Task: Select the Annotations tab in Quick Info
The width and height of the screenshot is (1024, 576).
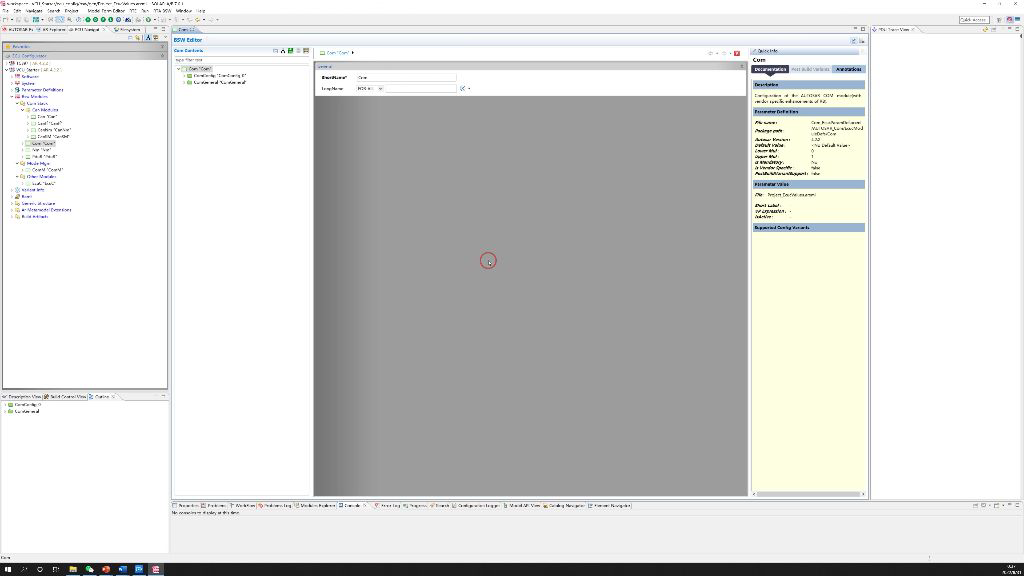Action: (848, 69)
